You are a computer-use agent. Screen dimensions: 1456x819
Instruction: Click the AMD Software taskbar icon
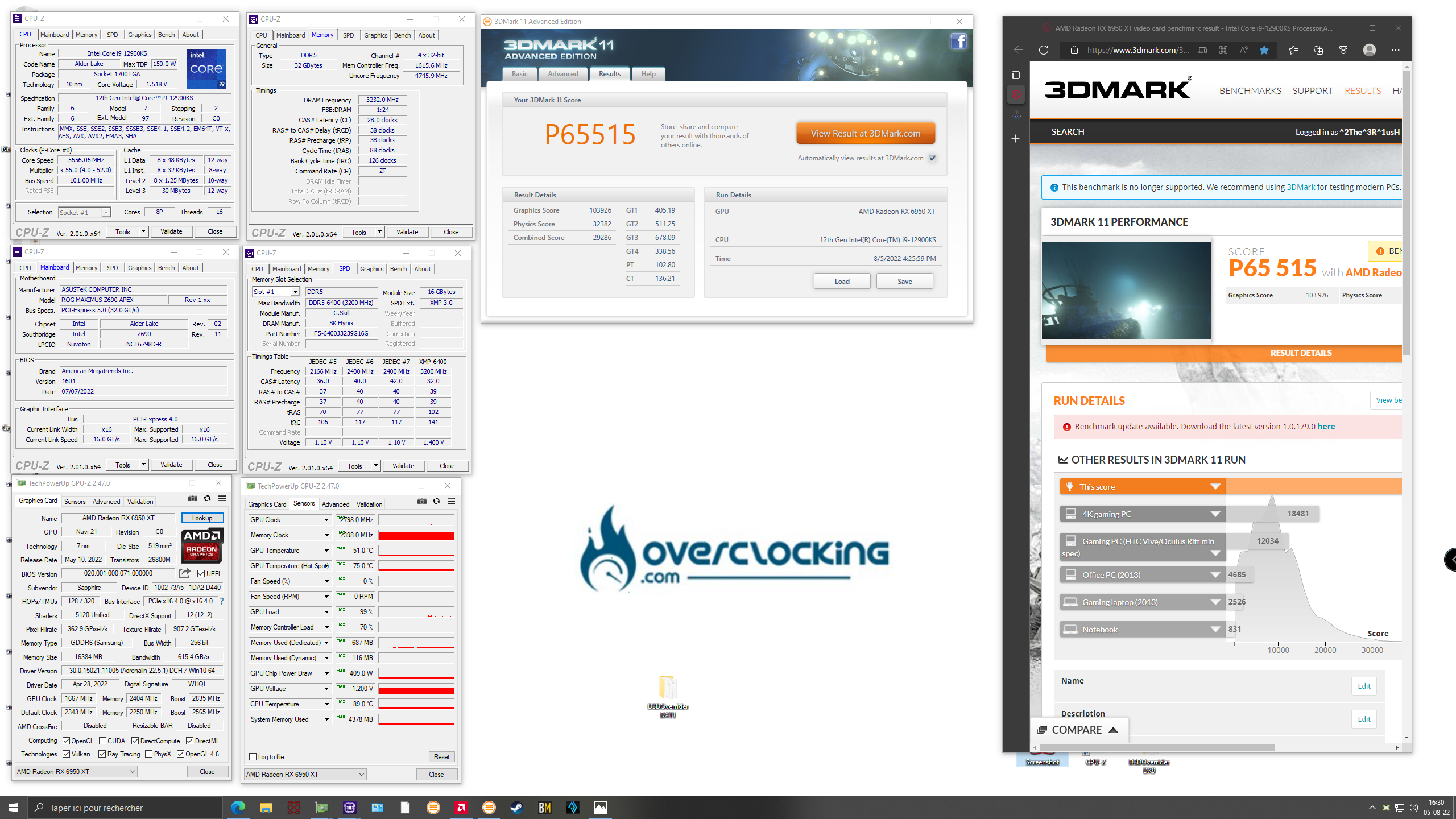pos(461,808)
